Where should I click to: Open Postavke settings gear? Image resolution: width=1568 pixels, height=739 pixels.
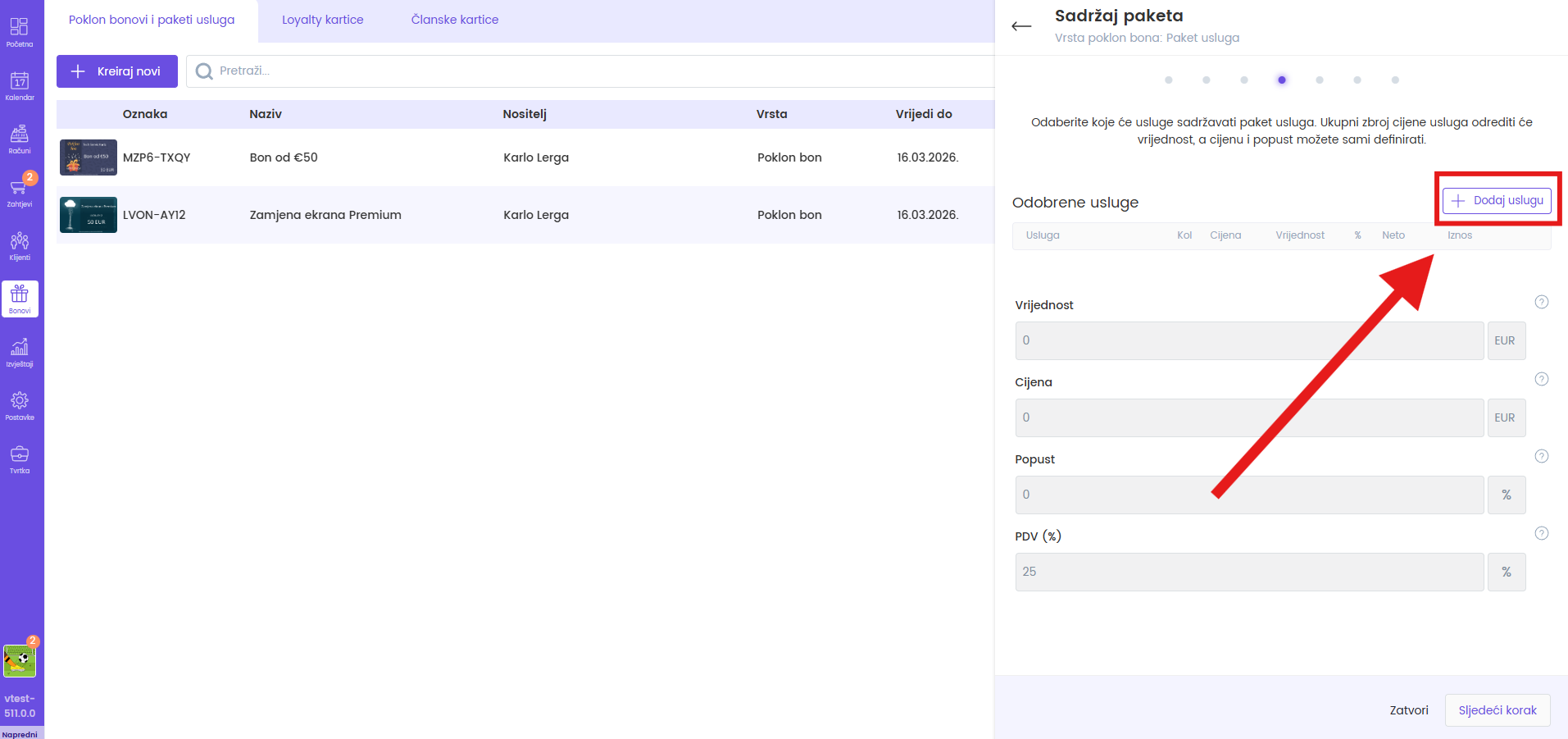20,405
